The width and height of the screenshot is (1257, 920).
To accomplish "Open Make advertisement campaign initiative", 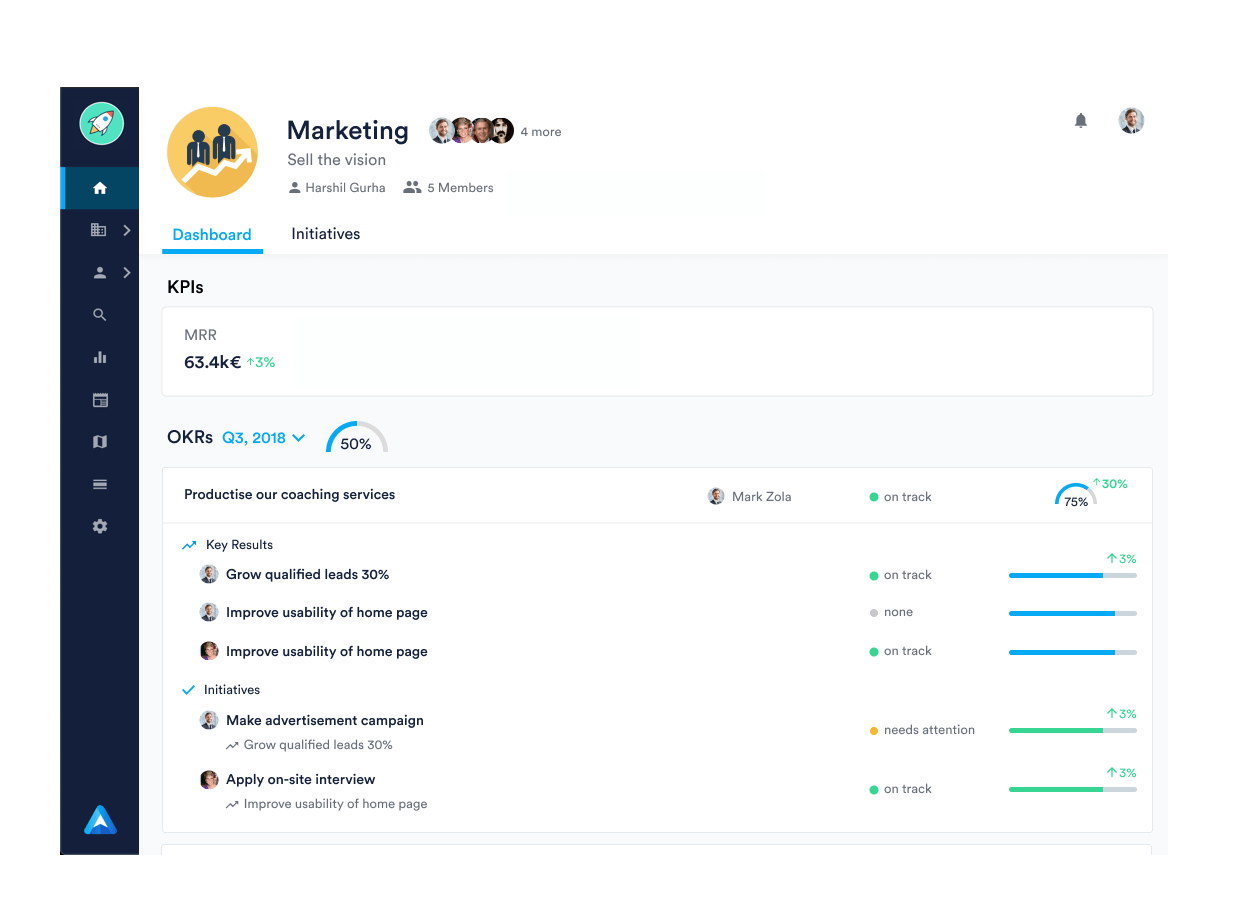I will click(x=325, y=720).
